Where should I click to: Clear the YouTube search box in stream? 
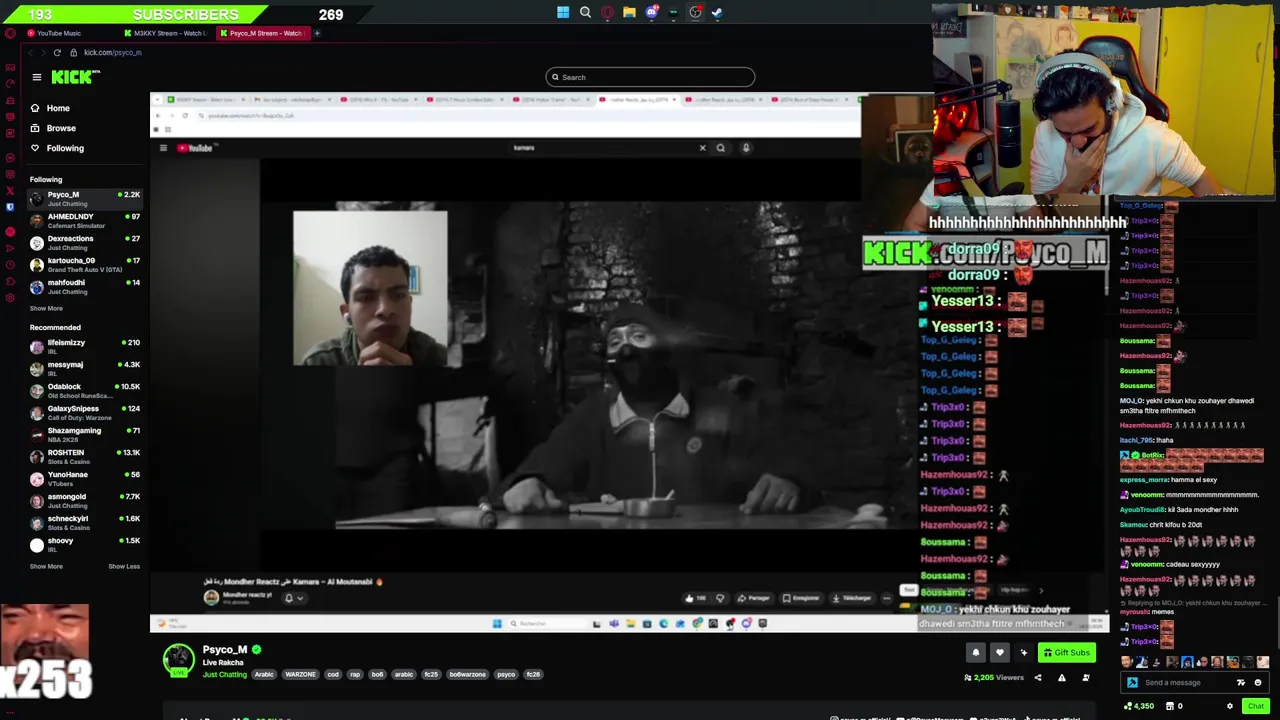[702, 148]
